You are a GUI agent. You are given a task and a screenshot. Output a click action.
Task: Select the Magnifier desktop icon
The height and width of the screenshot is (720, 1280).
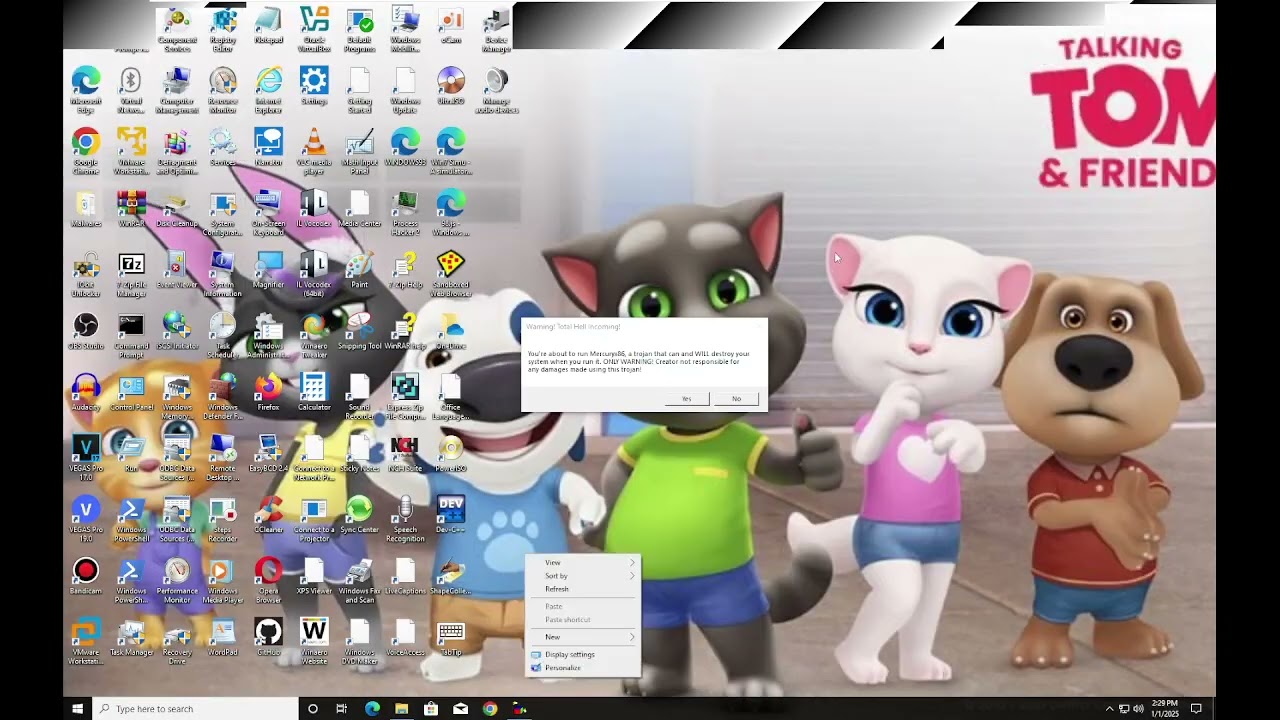coord(268,270)
